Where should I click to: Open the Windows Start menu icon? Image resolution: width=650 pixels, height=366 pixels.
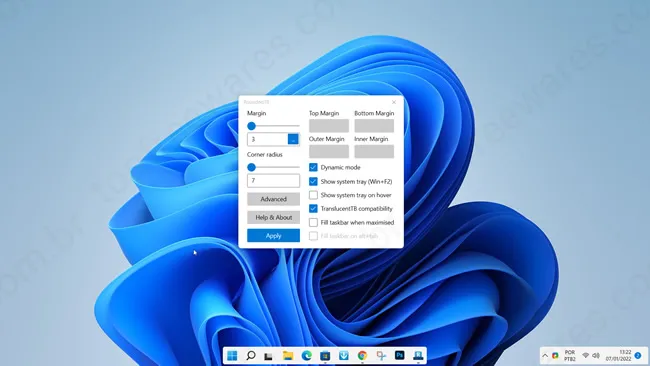pos(232,356)
